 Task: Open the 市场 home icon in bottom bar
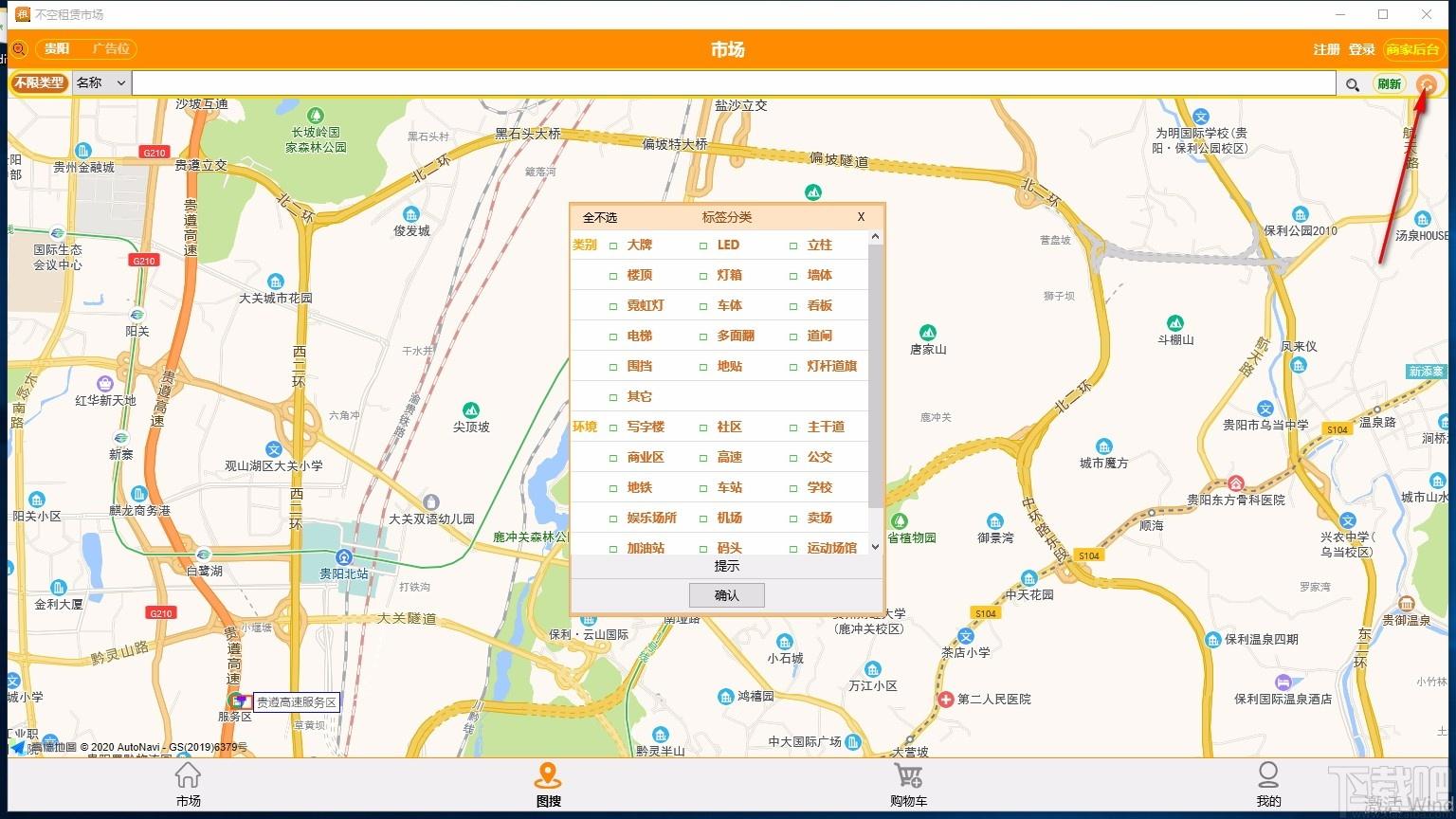point(188,775)
